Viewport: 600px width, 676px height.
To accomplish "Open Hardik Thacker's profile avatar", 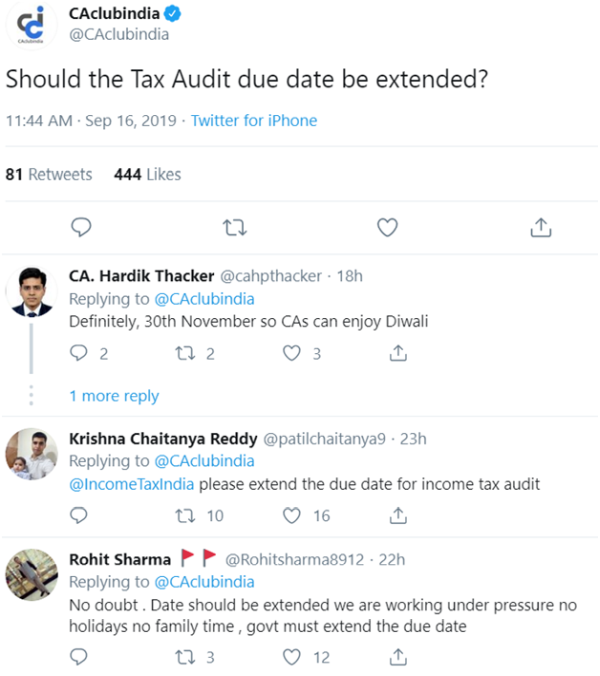I will [x=32, y=291].
